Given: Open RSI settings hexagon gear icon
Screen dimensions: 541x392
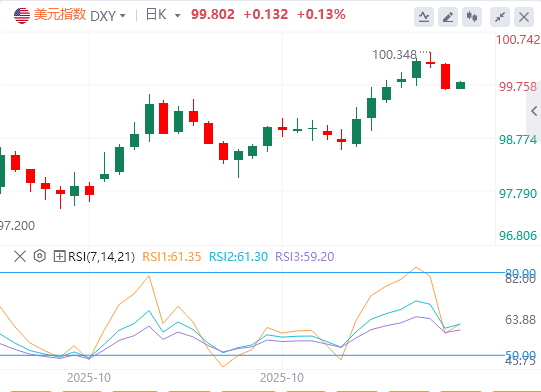Looking at the screenshot, I should 40,256.
